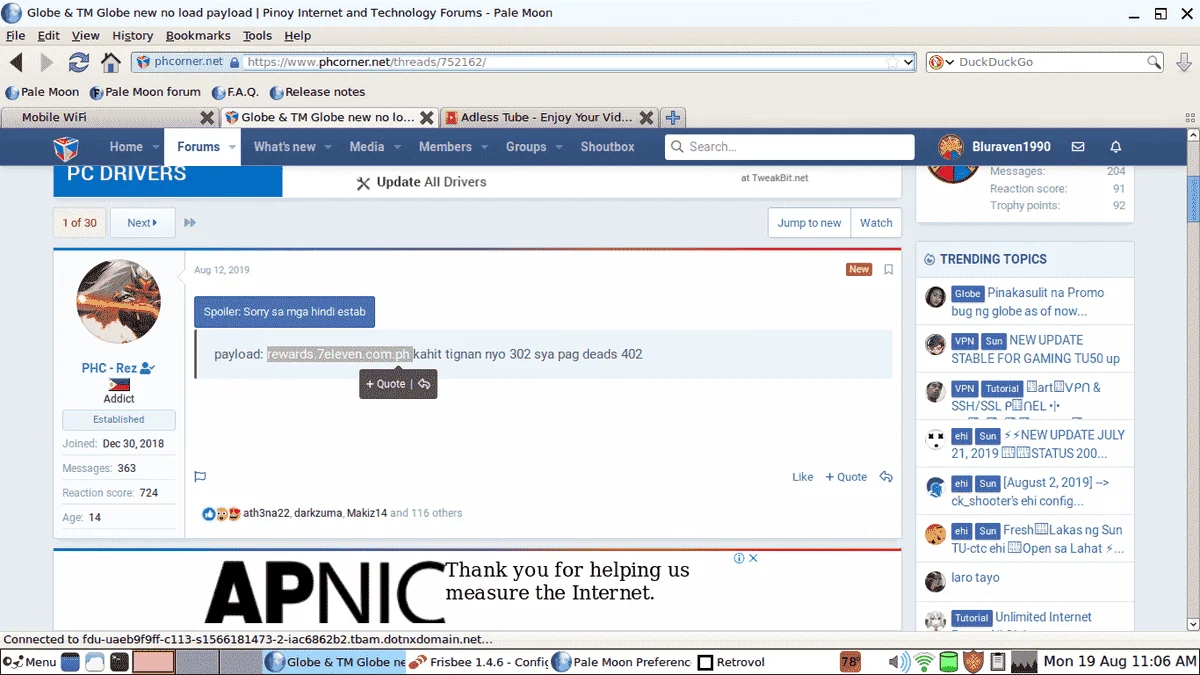1200x675 pixels.
Task: Open PHC - Rez's avatar image
Action: coord(119,302)
